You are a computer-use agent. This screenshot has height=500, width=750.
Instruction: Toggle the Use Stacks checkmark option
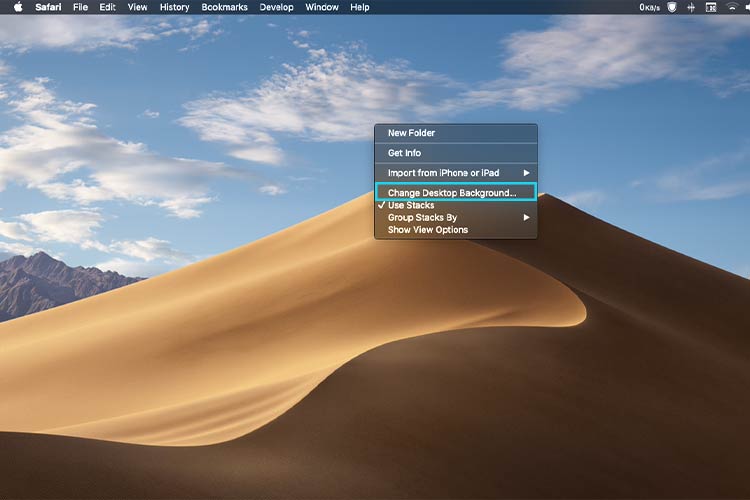tap(410, 205)
